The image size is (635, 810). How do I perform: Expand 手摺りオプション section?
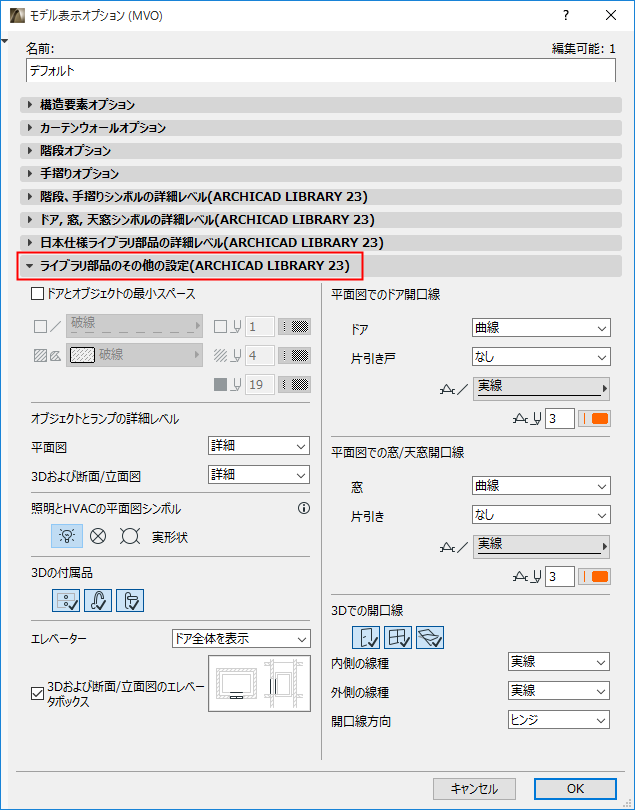[x=320, y=174]
